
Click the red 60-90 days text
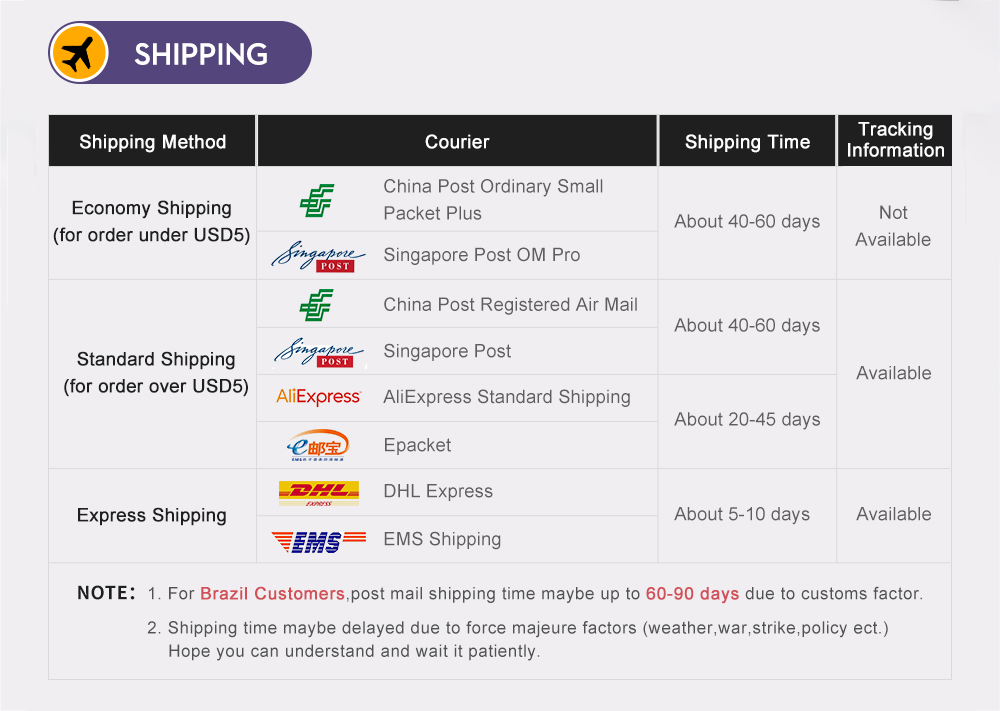click(x=692, y=593)
